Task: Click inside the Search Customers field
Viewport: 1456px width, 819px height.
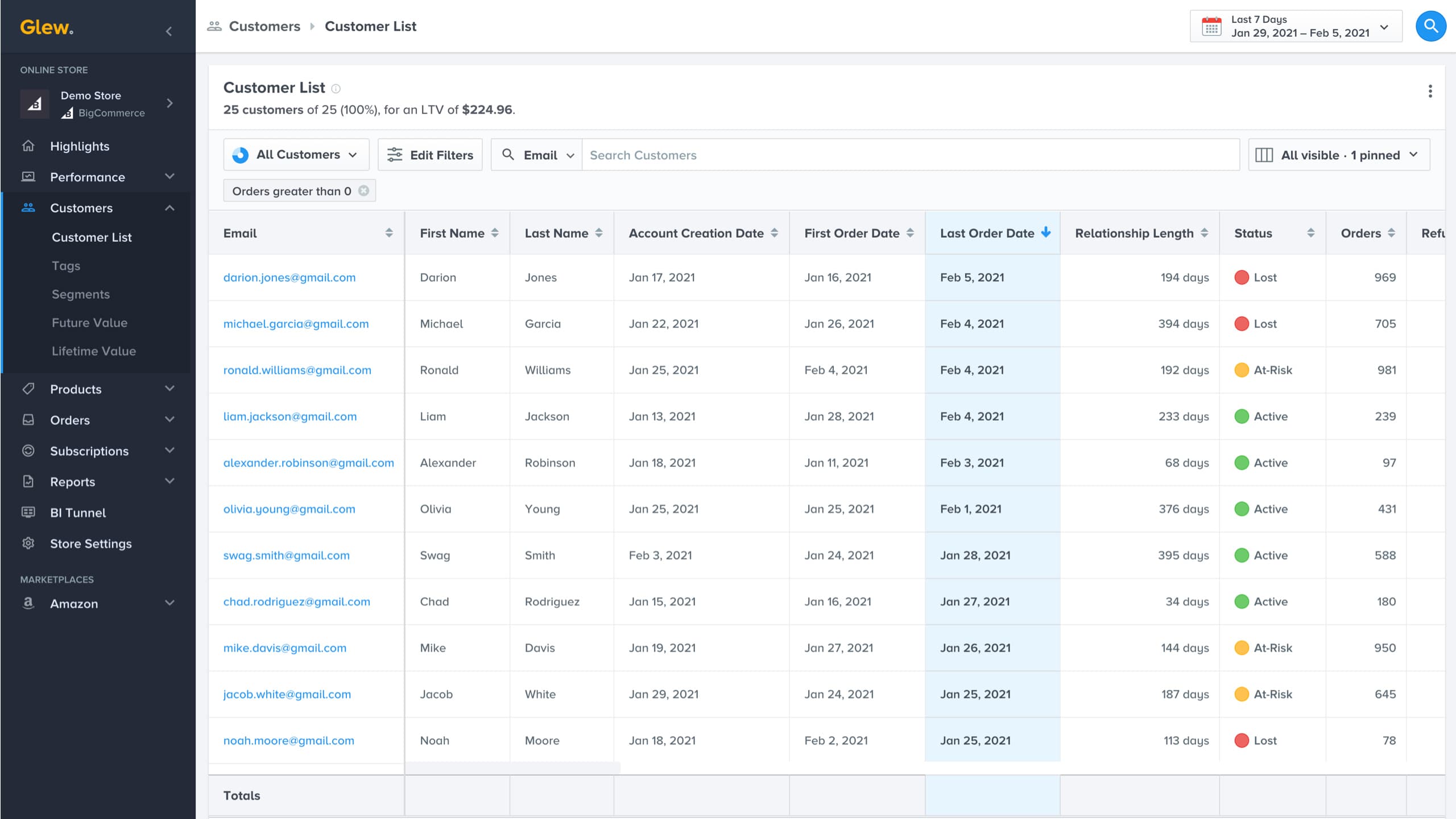Action: pos(910,155)
